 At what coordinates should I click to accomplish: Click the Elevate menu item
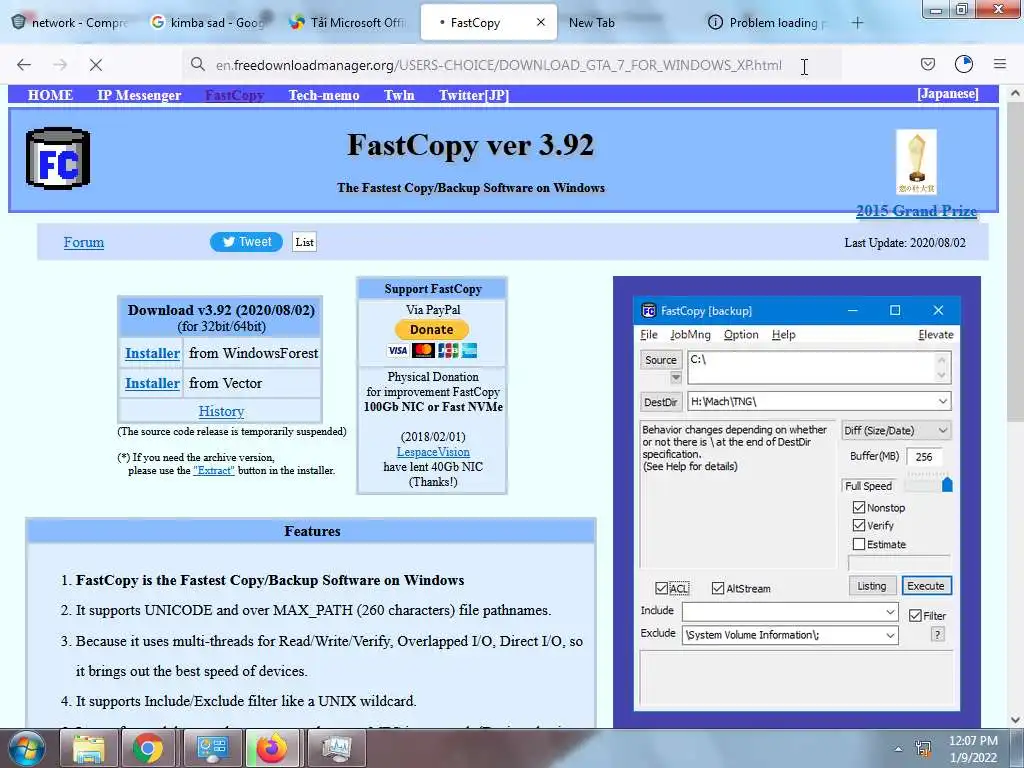935,334
